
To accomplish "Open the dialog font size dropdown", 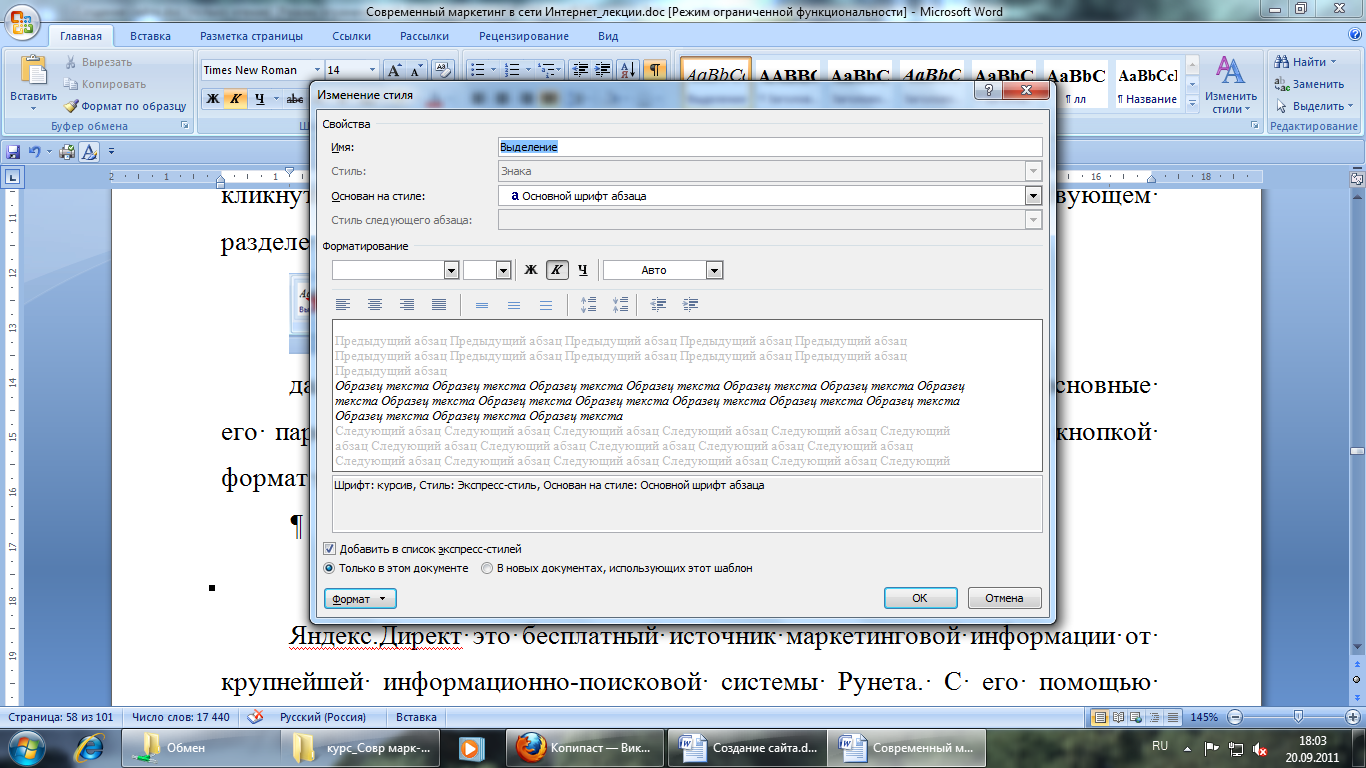I will point(503,270).
